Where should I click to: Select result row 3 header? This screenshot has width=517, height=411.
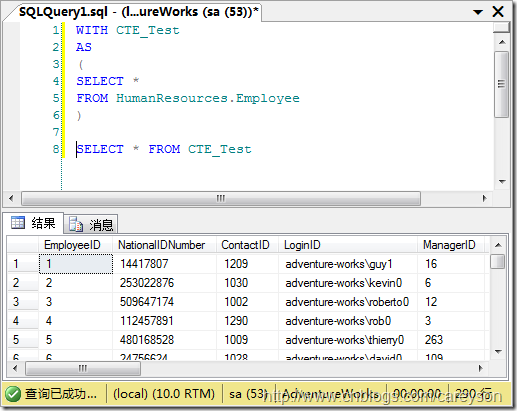click(23, 302)
